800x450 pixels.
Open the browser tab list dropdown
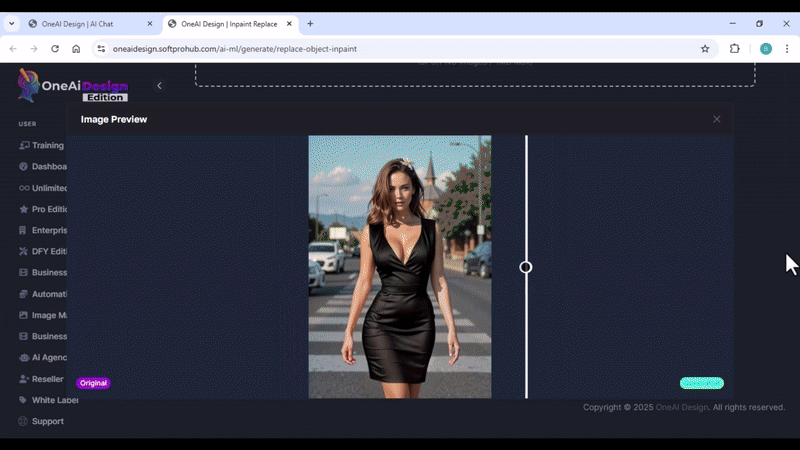12,23
